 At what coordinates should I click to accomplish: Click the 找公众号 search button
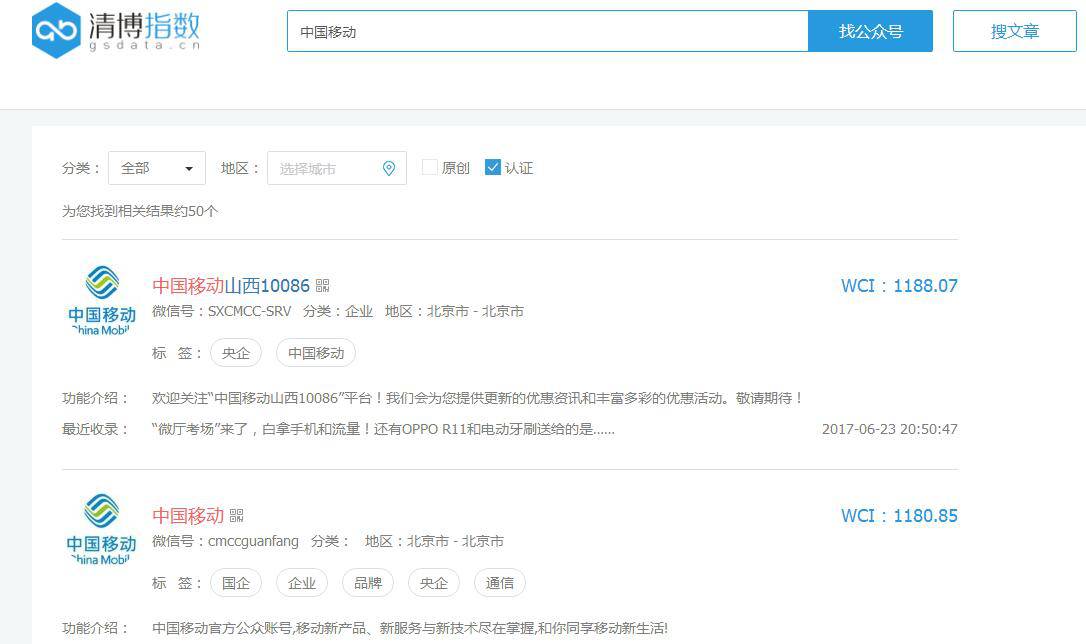coord(869,31)
